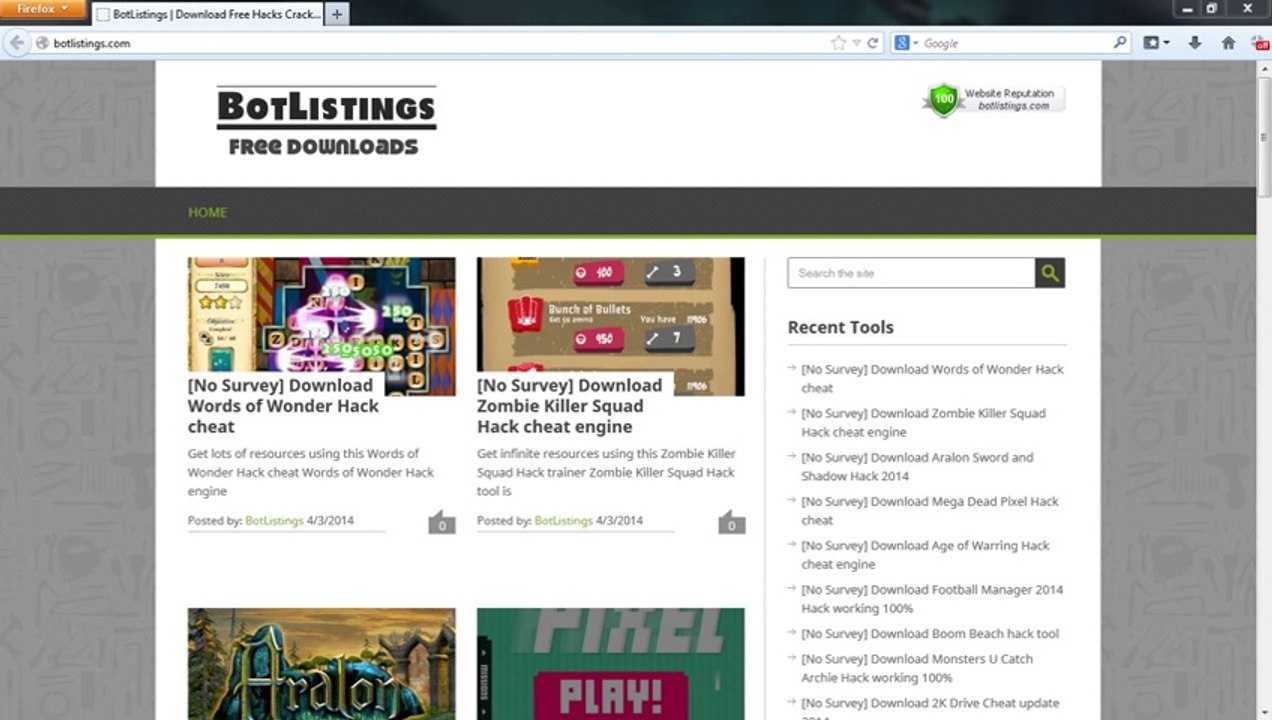Open the Aralon game thumbnail
This screenshot has height=720, width=1272.
point(321,664)
